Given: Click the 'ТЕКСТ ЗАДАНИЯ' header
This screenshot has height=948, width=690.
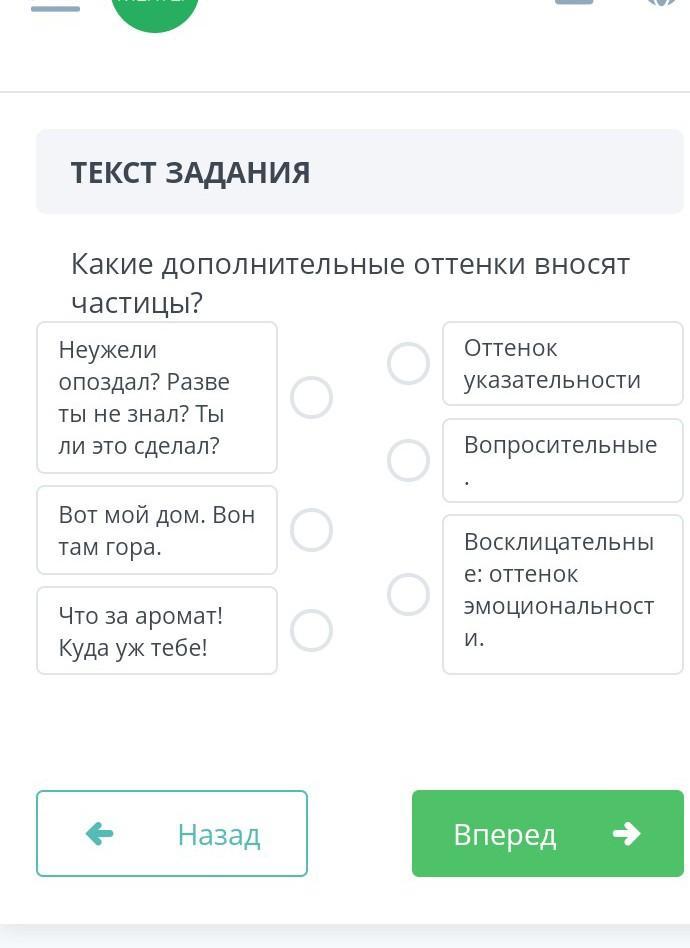Looking at the screenshot, I should pos(191,172).
